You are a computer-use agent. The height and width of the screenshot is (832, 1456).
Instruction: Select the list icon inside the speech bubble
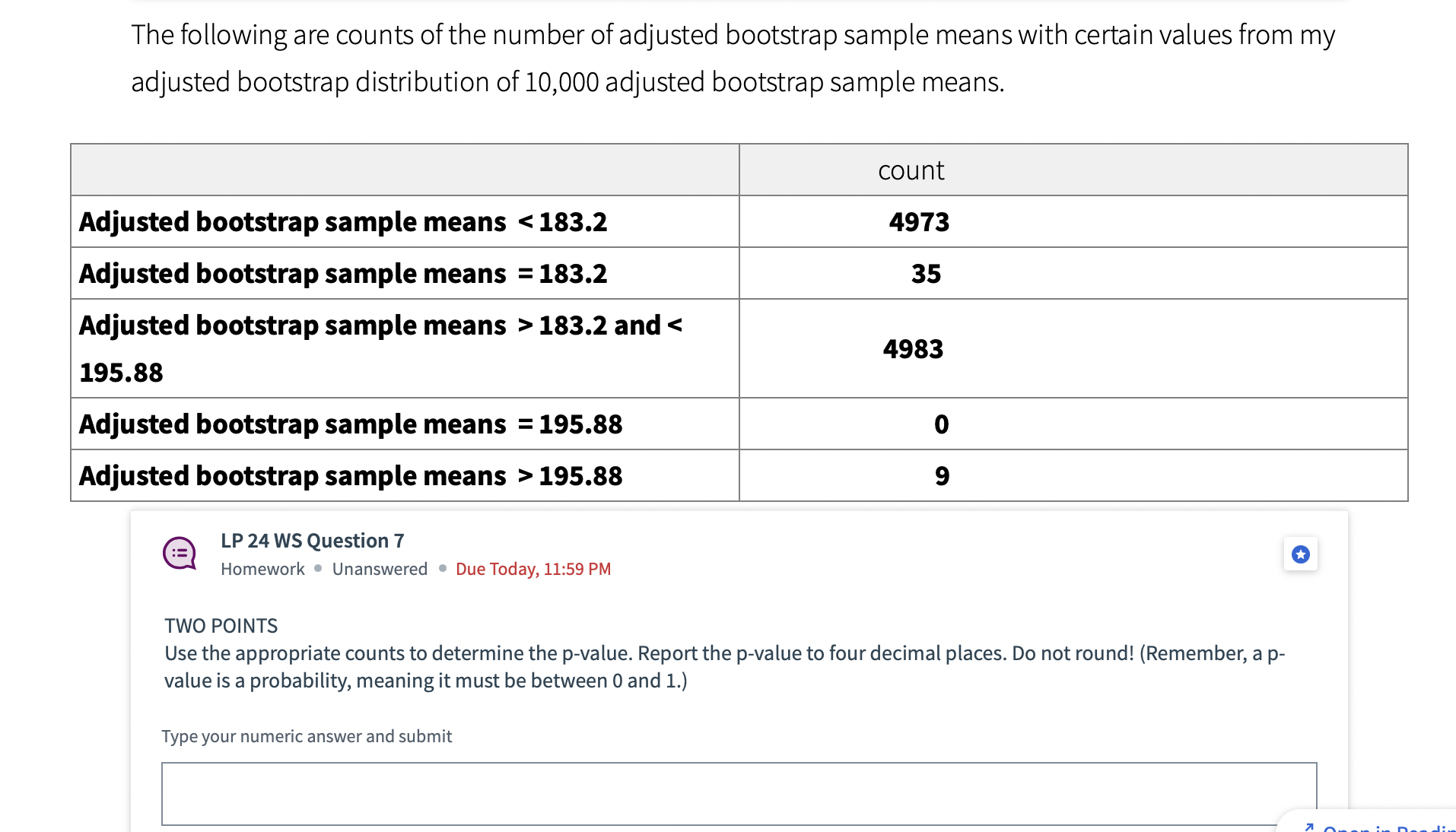point(180,554)
